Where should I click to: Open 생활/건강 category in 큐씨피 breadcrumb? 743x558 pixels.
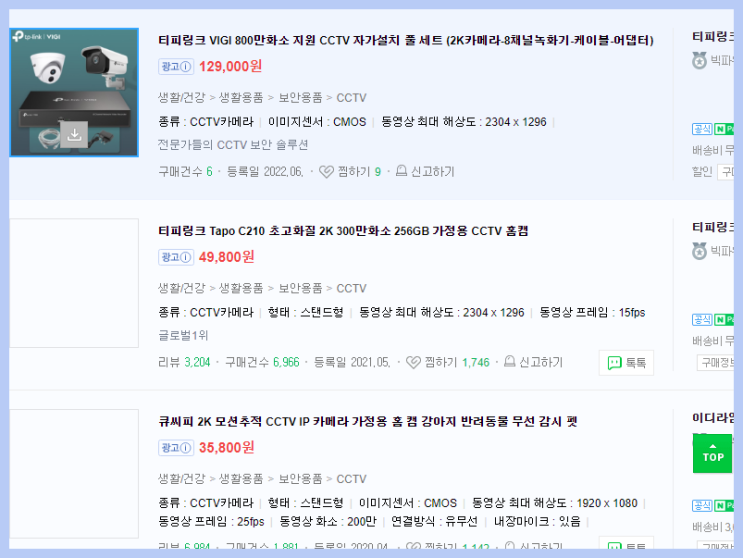tap(181, 479)
